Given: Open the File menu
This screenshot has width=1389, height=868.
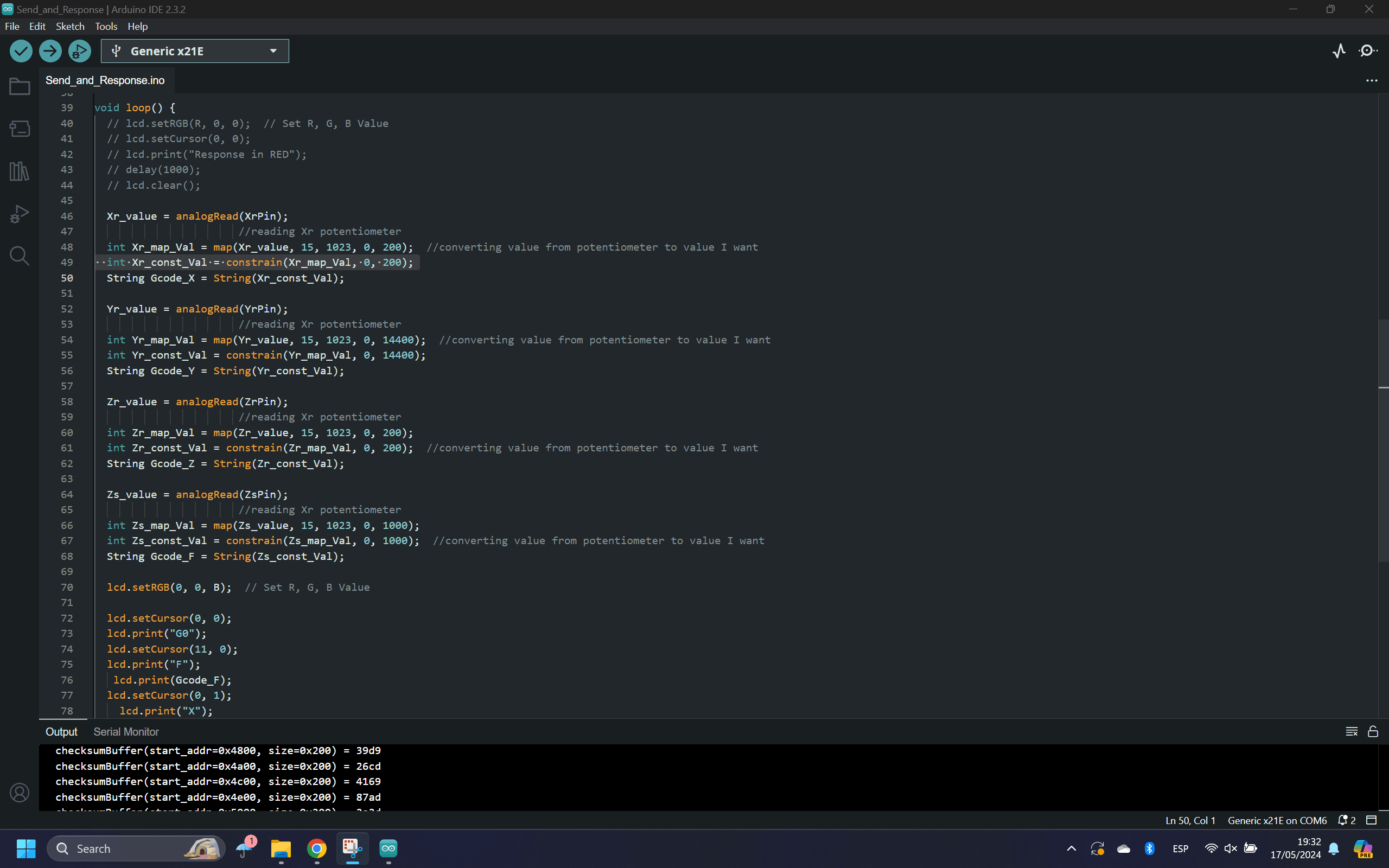Looking at the screenshot, I should pos(12,27).
